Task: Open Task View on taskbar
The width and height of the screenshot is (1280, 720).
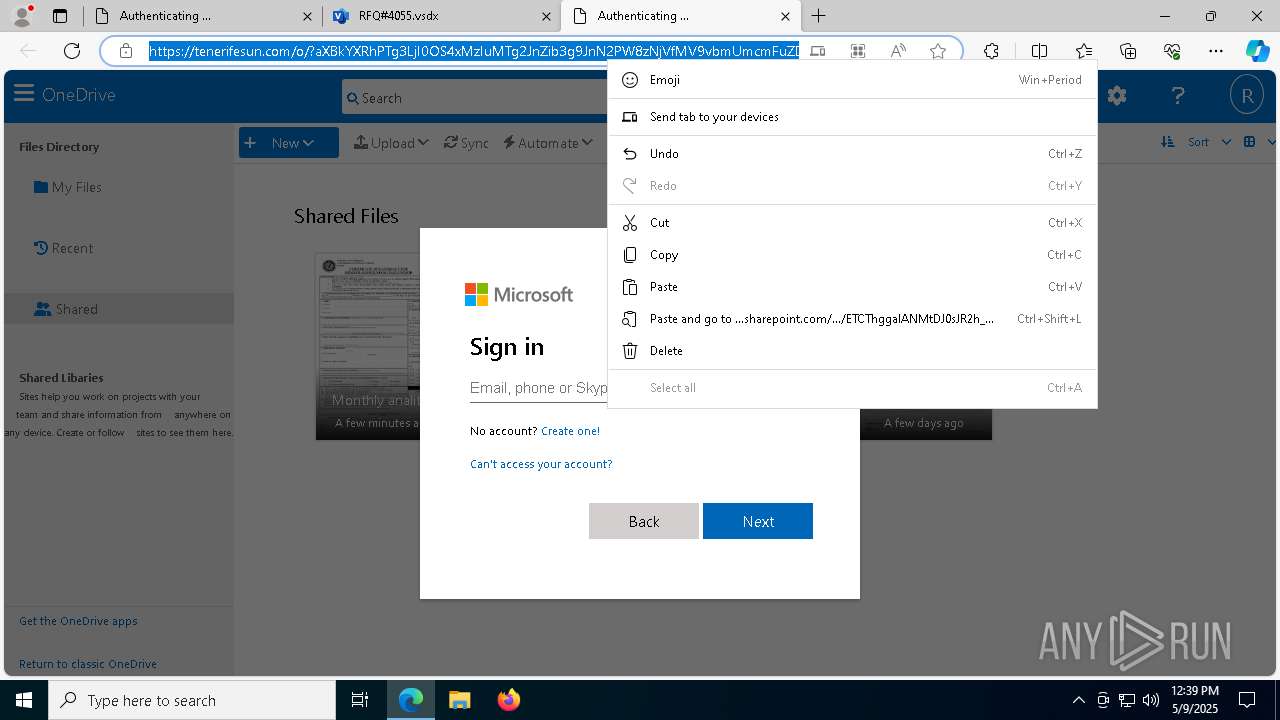Action: 360,700
